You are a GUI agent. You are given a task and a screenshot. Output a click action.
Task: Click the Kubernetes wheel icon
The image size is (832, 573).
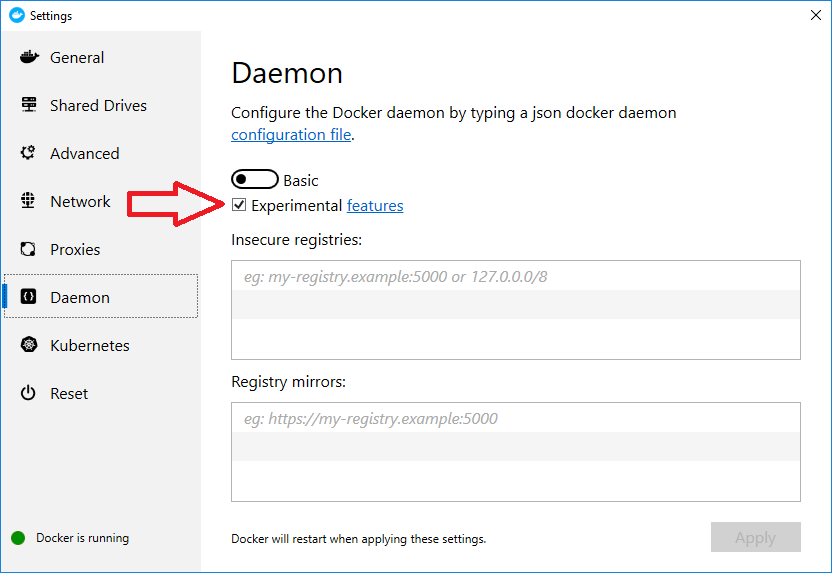click(29, 345)
